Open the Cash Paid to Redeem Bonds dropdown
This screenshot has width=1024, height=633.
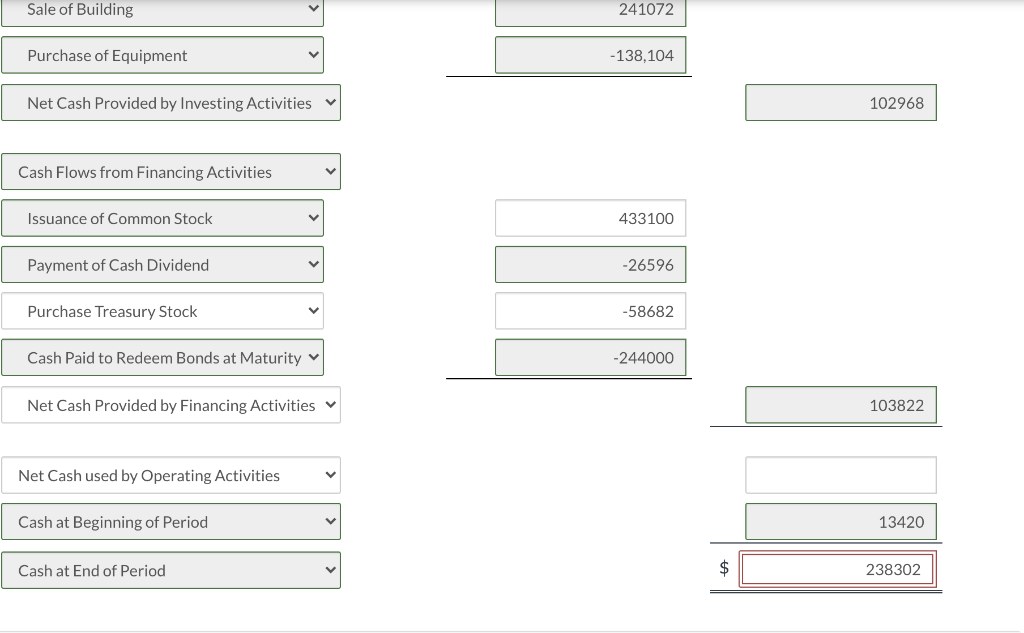pos(163,357)
